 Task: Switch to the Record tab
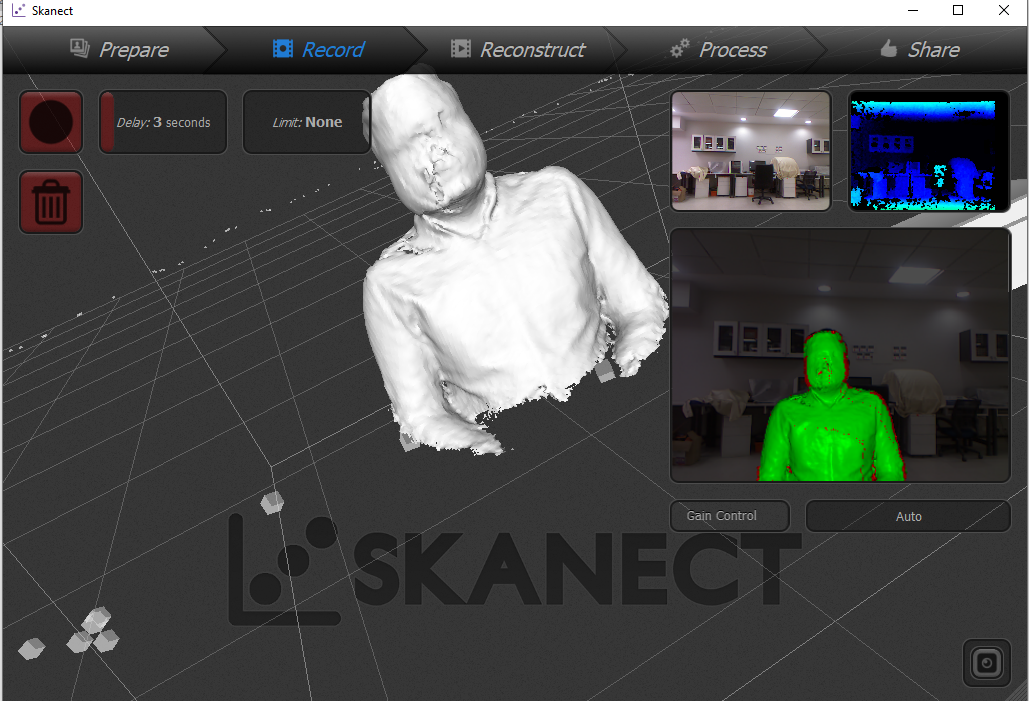click(x=318, y=50)
